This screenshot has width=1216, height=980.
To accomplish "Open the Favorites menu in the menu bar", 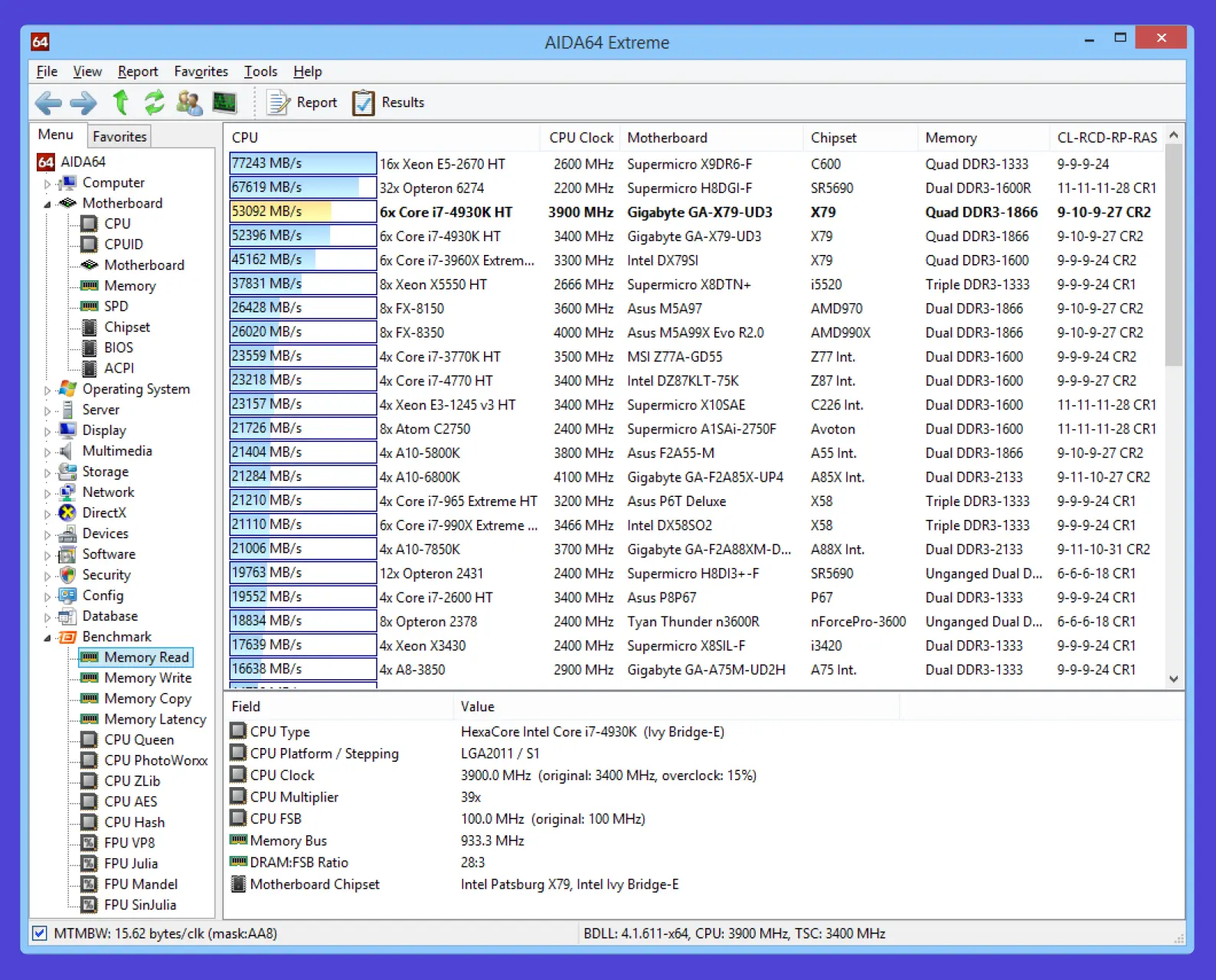I will point(201,71).
